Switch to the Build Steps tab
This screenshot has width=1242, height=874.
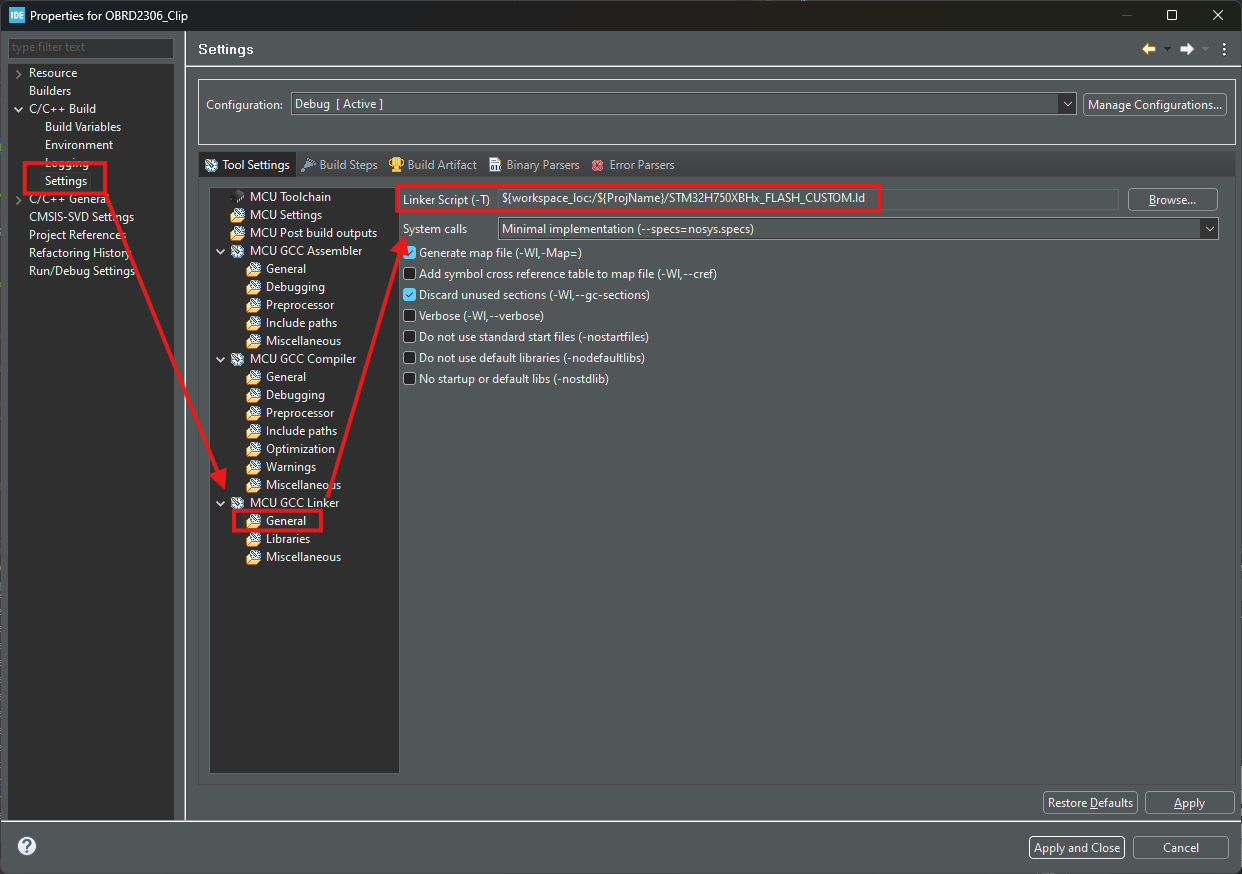339,164
